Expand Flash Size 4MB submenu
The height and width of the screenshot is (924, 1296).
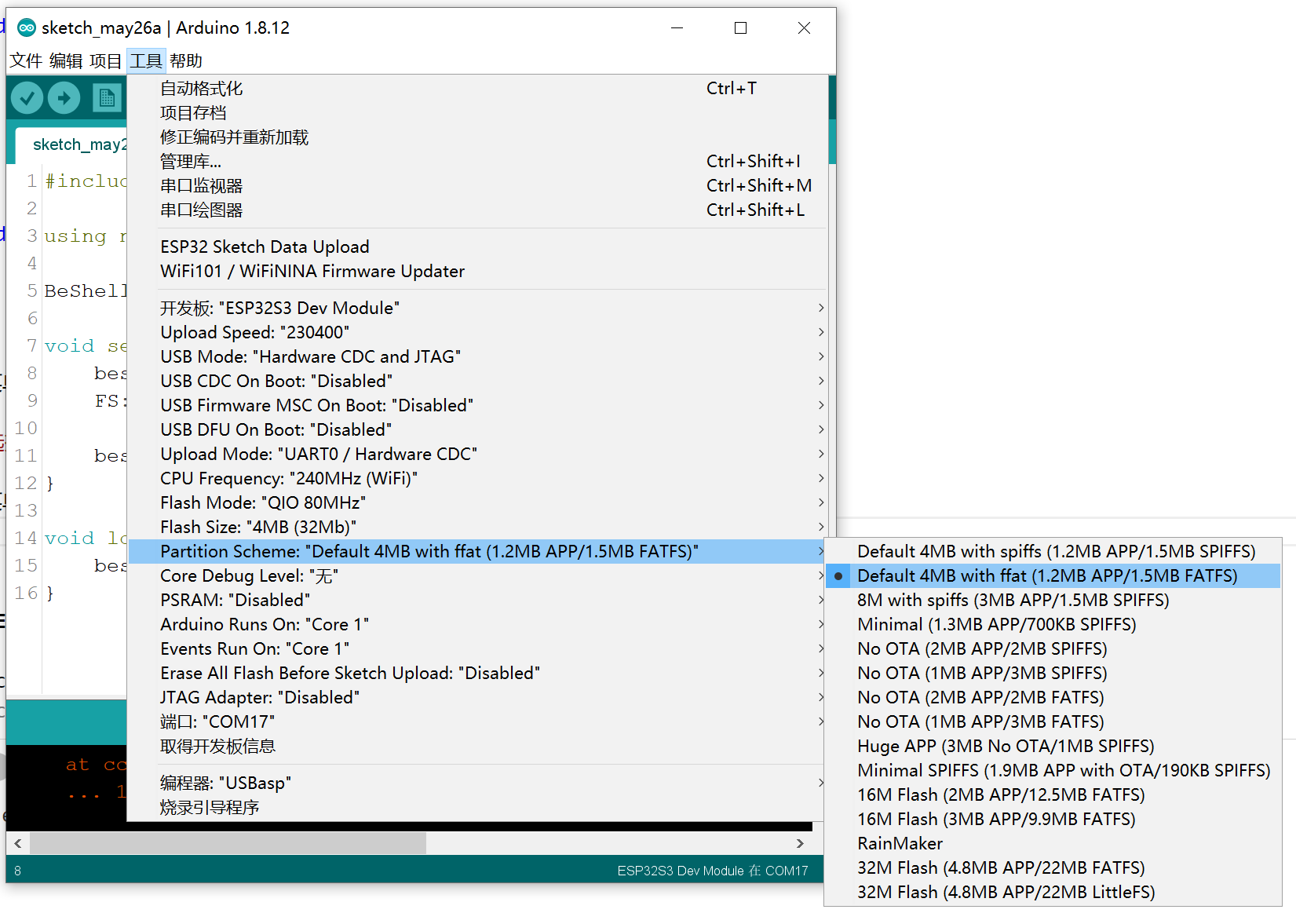point(477,528)
